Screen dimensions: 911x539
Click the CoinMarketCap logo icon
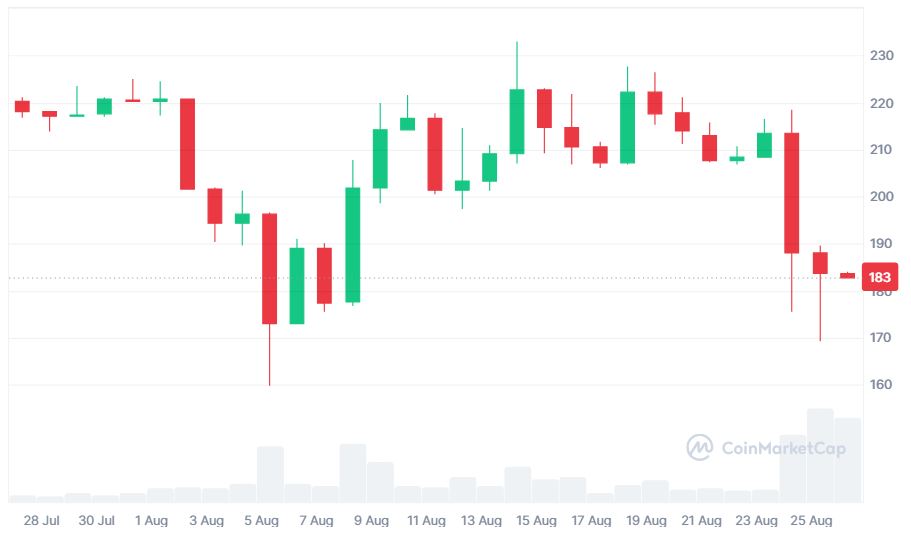(x=699, y=447)
